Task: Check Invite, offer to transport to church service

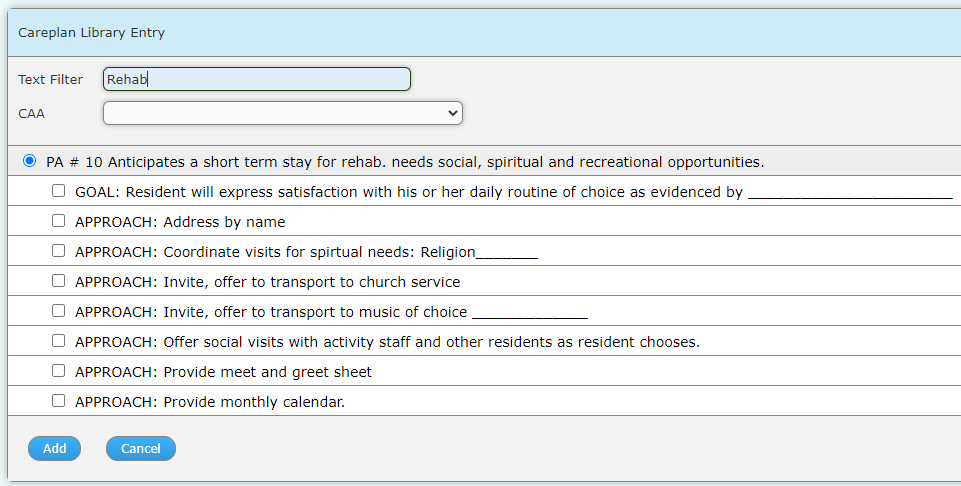Action: (58, 281)
